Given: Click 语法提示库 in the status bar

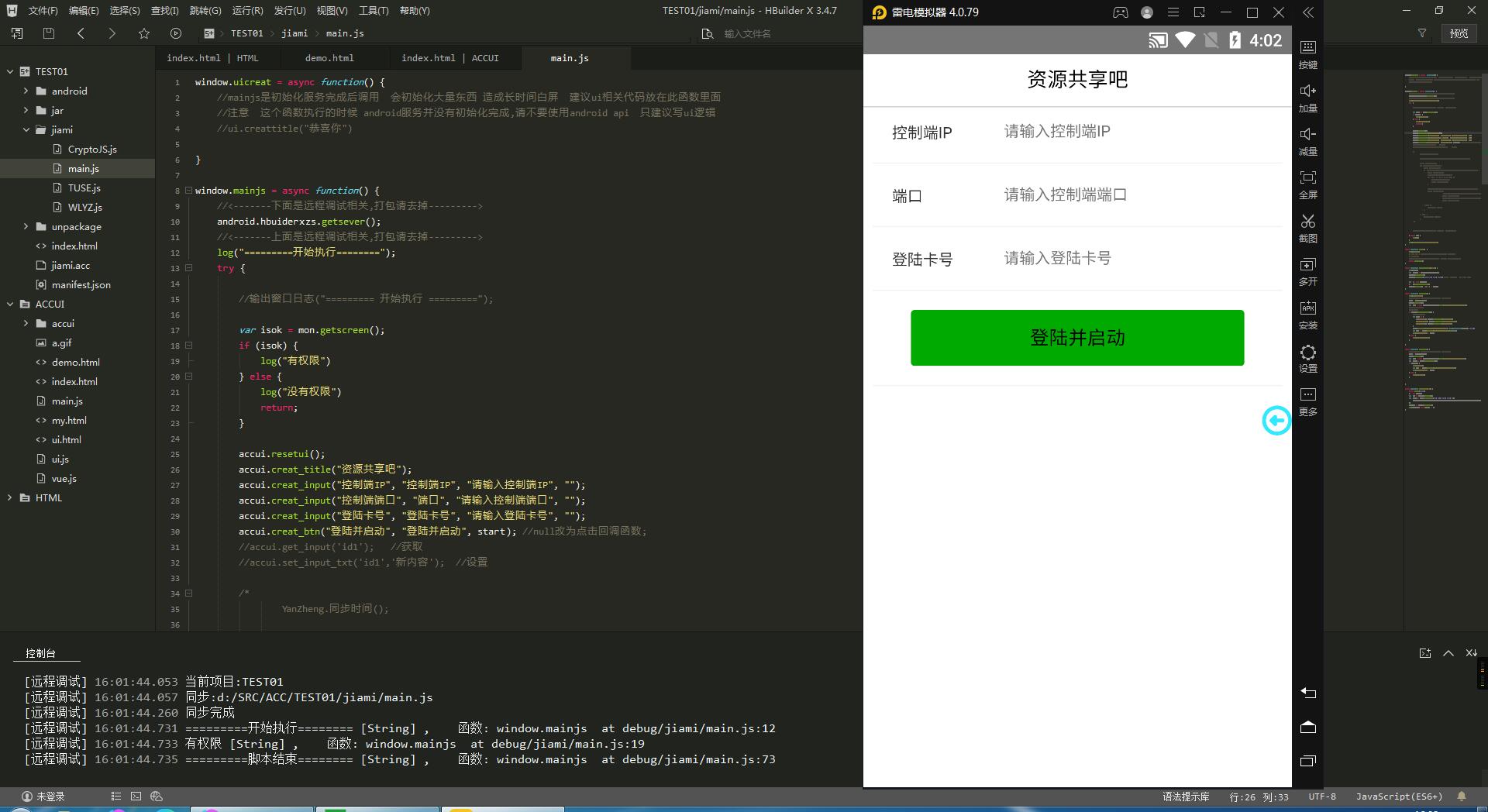Looking at the screenshot, I should point(1186,796).
